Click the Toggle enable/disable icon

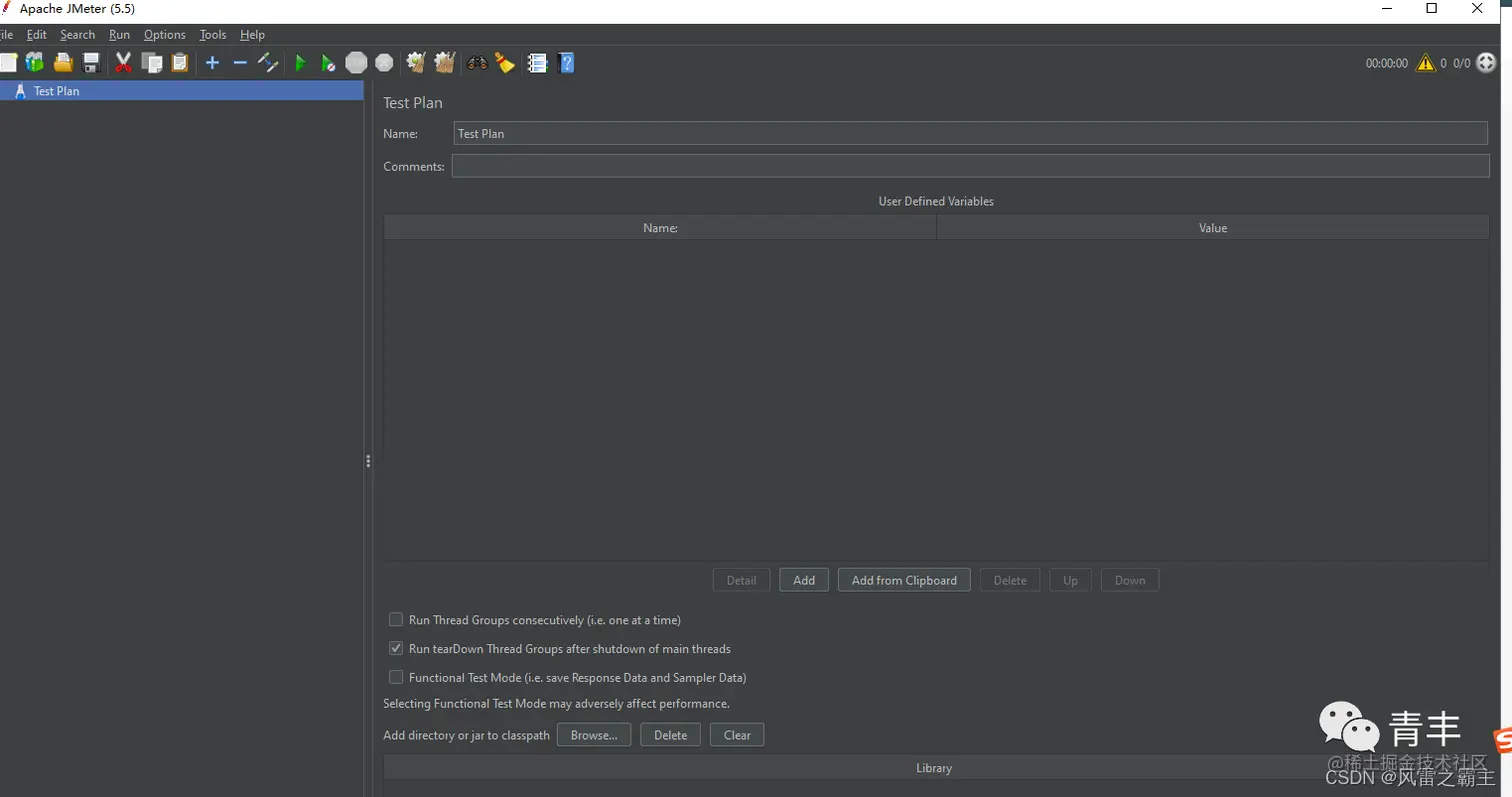[x=268, y=63]
